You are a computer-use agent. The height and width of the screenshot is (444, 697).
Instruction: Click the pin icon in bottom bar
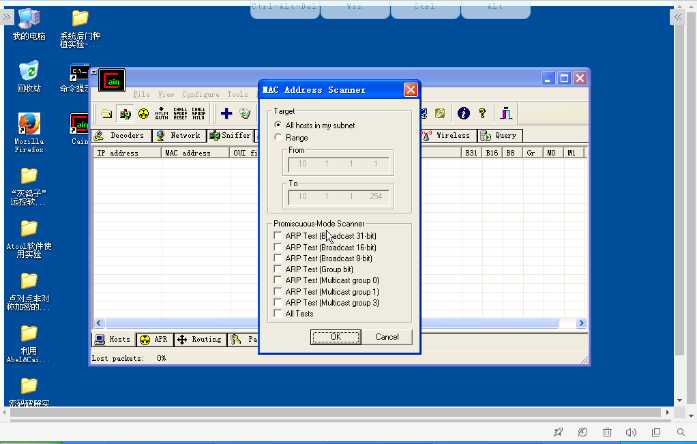(558, 432)
